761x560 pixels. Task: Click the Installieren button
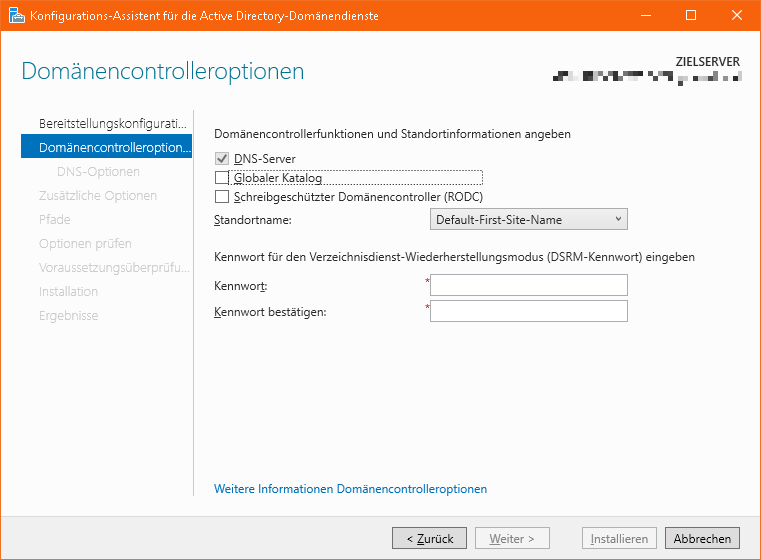(620, 538)
